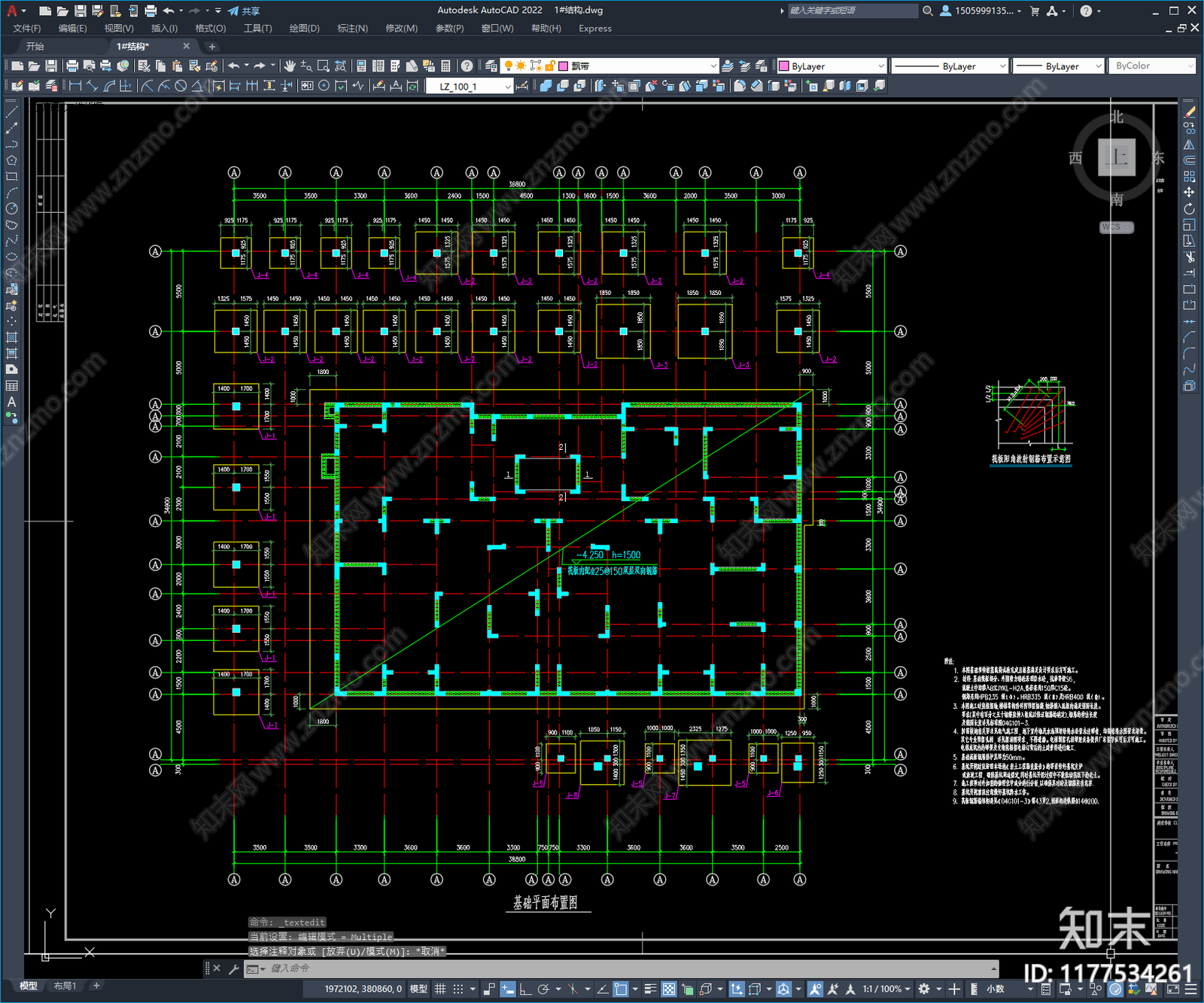Toggle snap mode in the status bar
1204x1003 pixels.
(x=458, y=989)
